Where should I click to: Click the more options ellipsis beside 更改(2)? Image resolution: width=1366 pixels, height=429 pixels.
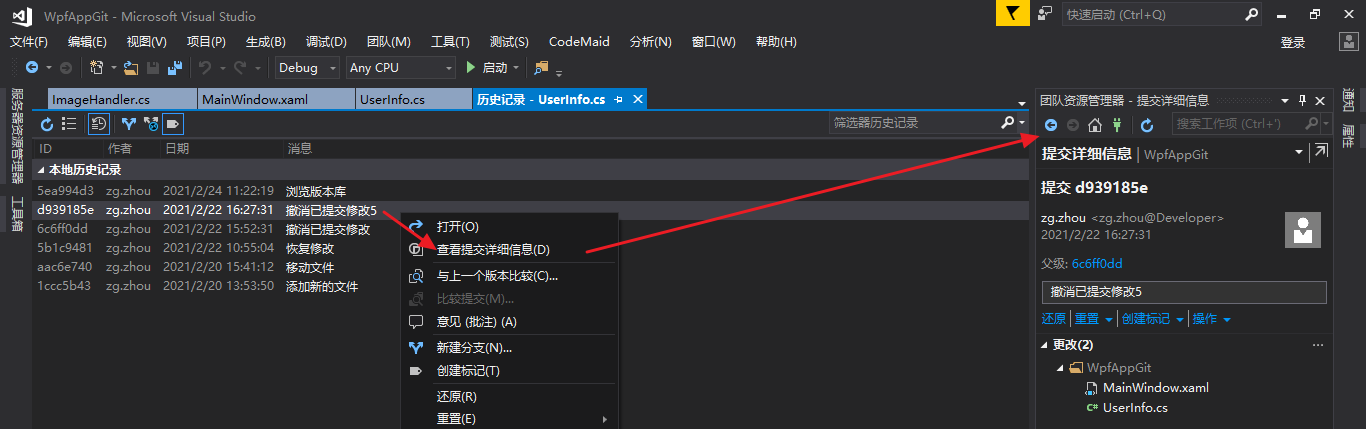tap(1318, 345)
